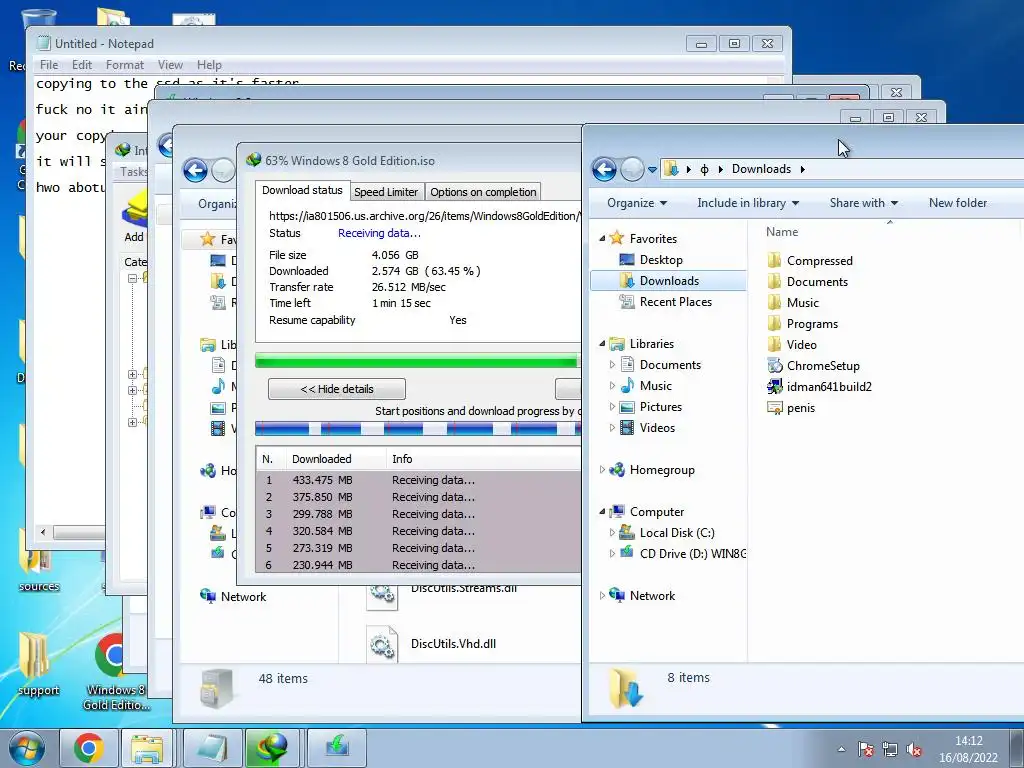Open Windows Explorer taskbar button
1024x768 pixels.
tap(148, 748)
